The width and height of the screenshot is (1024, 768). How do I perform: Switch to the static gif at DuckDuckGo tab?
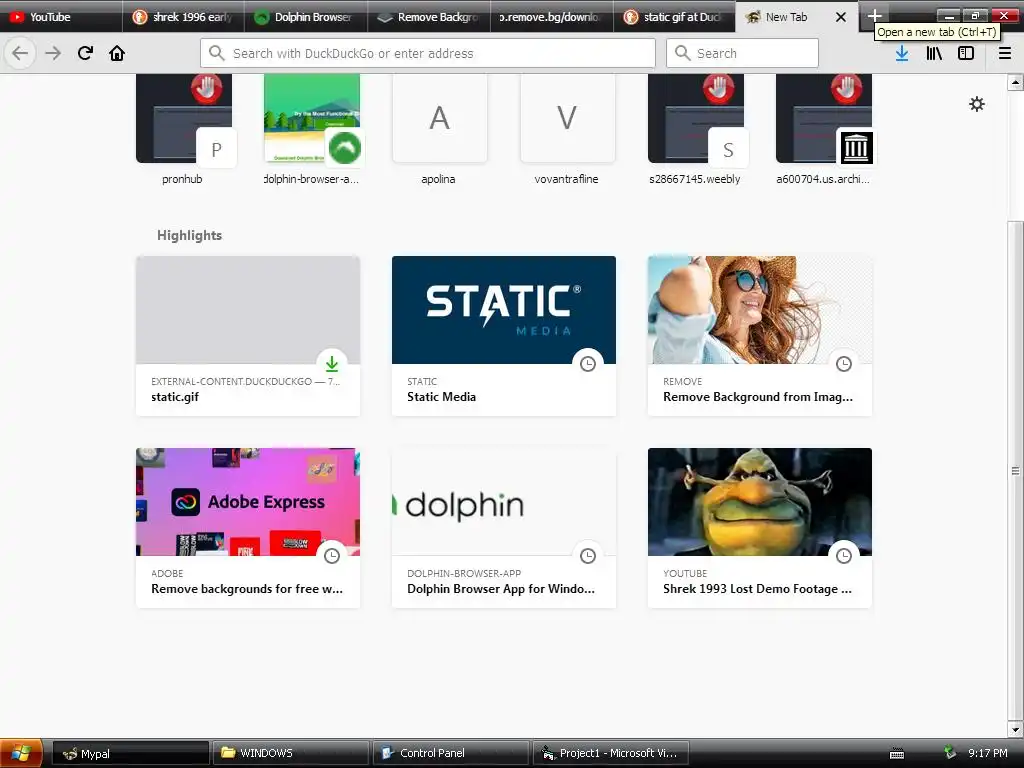pos(675,17)
